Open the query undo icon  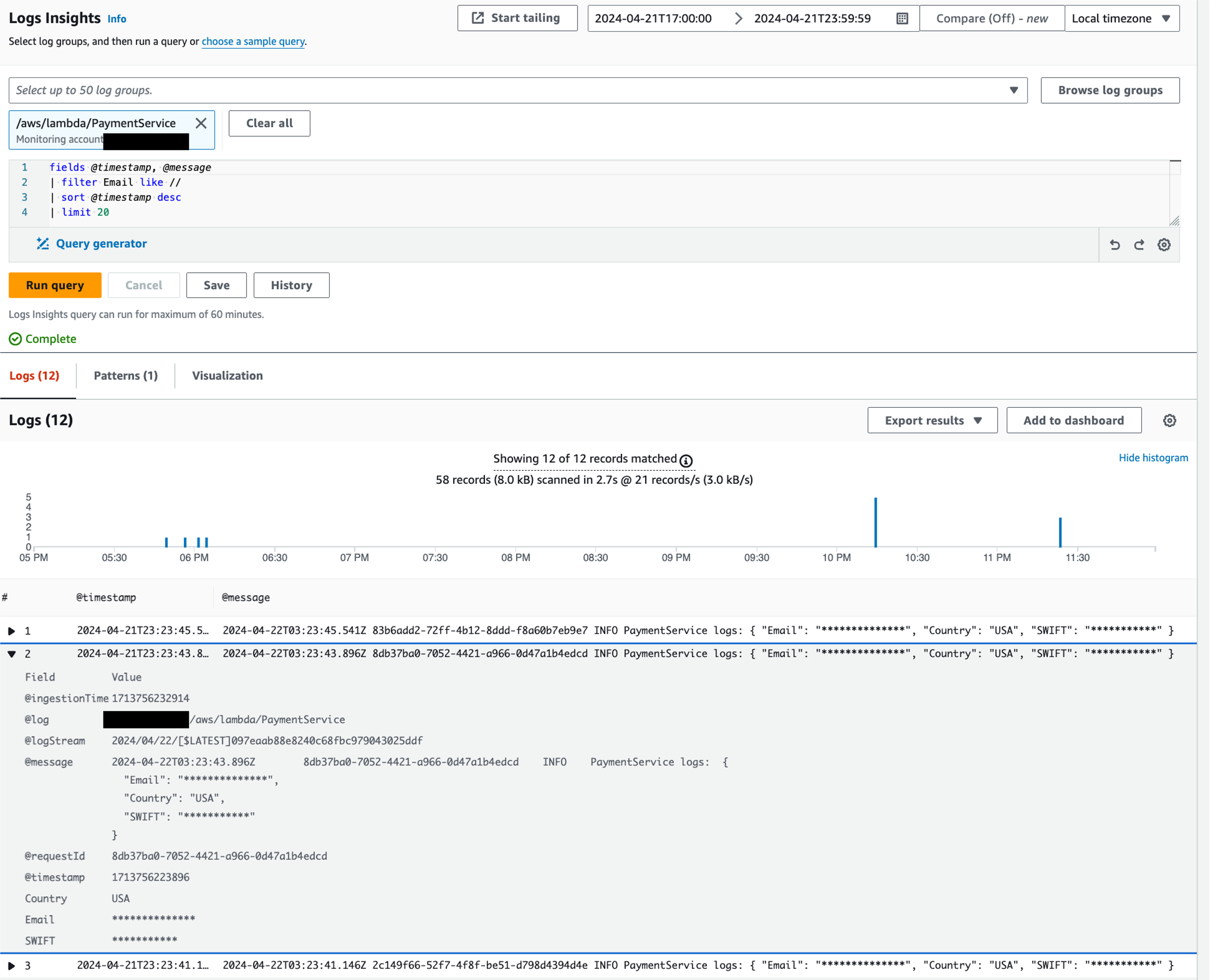pos(1114,244)
